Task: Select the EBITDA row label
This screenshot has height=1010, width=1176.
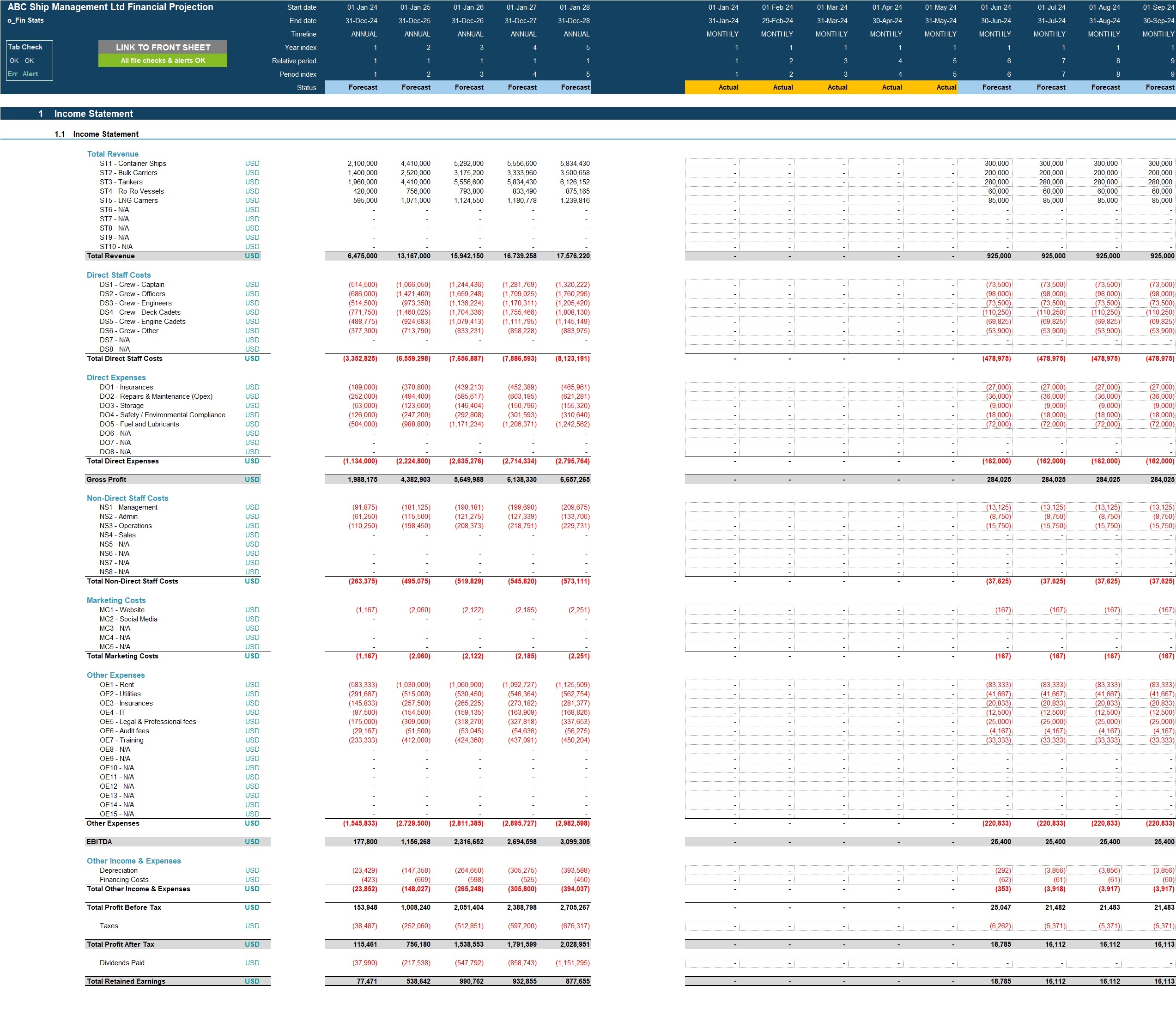Action: [99, 842]
